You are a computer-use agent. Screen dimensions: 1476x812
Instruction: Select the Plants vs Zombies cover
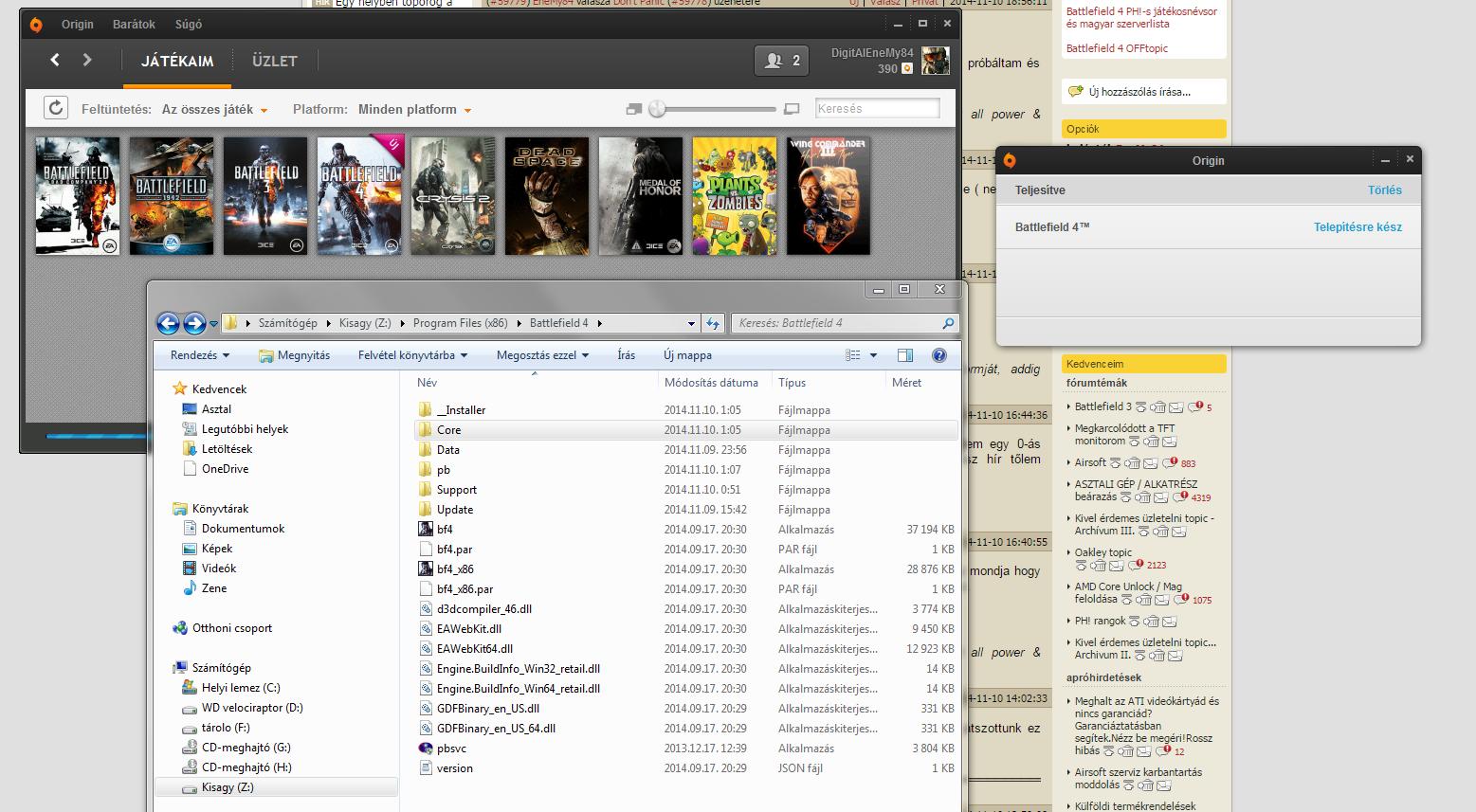735,196
